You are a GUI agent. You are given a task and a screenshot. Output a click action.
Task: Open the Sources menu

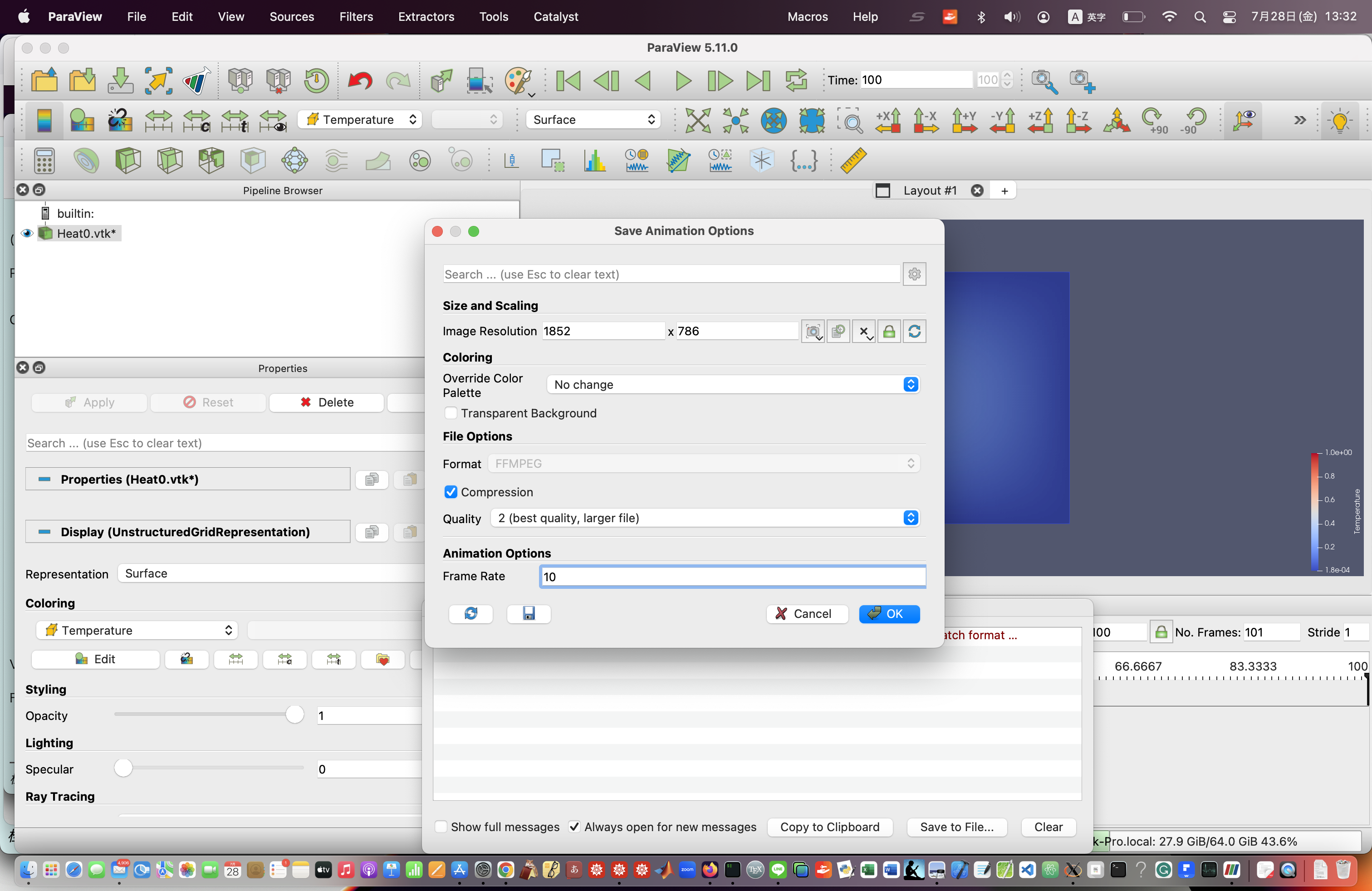coord(292,17)
